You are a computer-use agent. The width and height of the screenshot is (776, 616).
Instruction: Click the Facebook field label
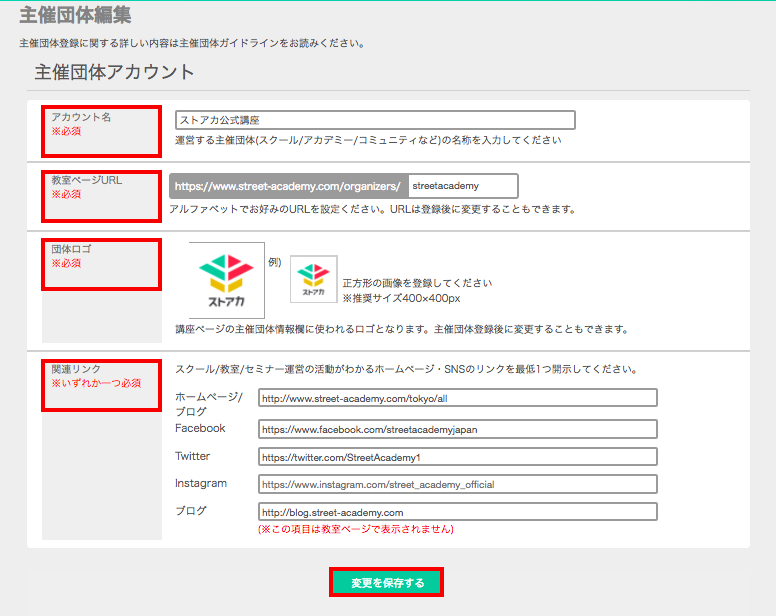[x=200, y=428]
